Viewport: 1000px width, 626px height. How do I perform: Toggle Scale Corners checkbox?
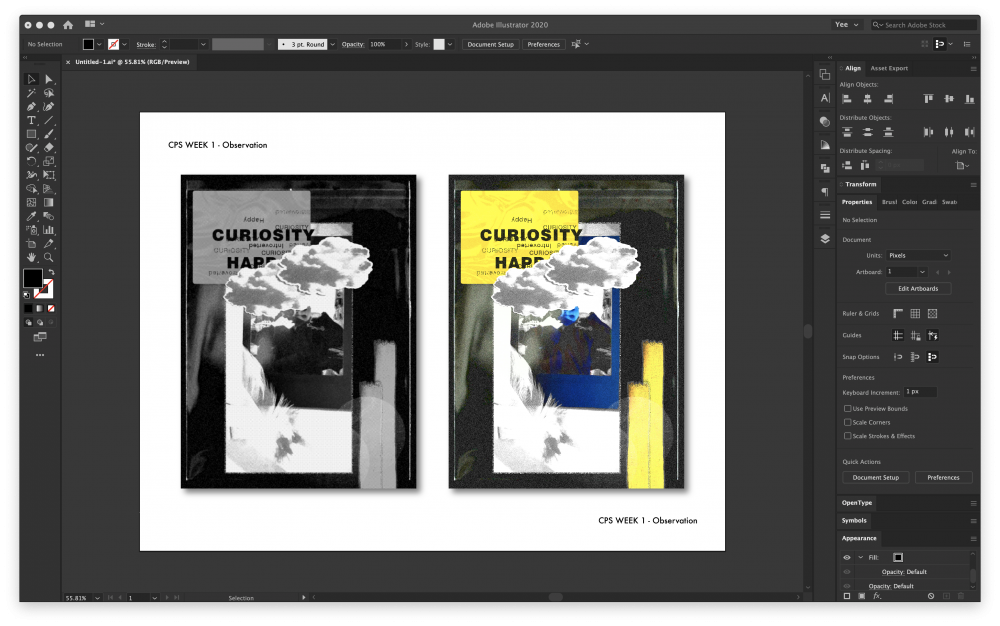pyautogui.click(x=848, y=422)
